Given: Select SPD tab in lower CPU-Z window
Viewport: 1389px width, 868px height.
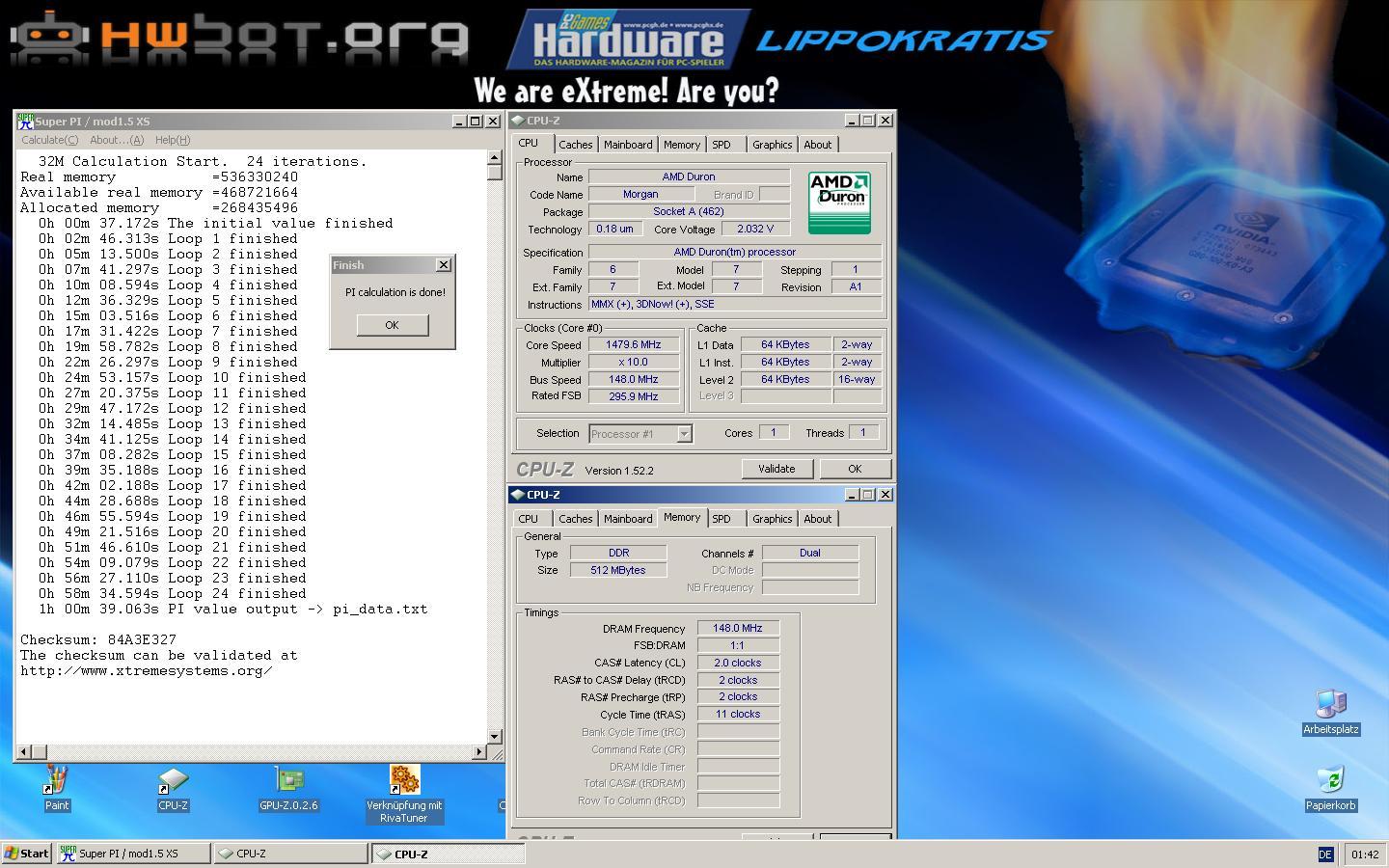Looking at the screenshot, I should pyautogui.click(x=722, y=519).
